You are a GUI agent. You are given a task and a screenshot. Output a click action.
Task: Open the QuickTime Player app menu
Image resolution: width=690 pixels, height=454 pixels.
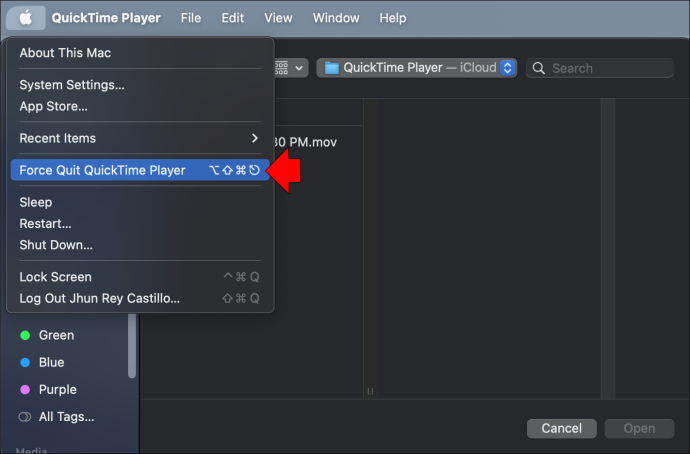click(x=106, y=18)
